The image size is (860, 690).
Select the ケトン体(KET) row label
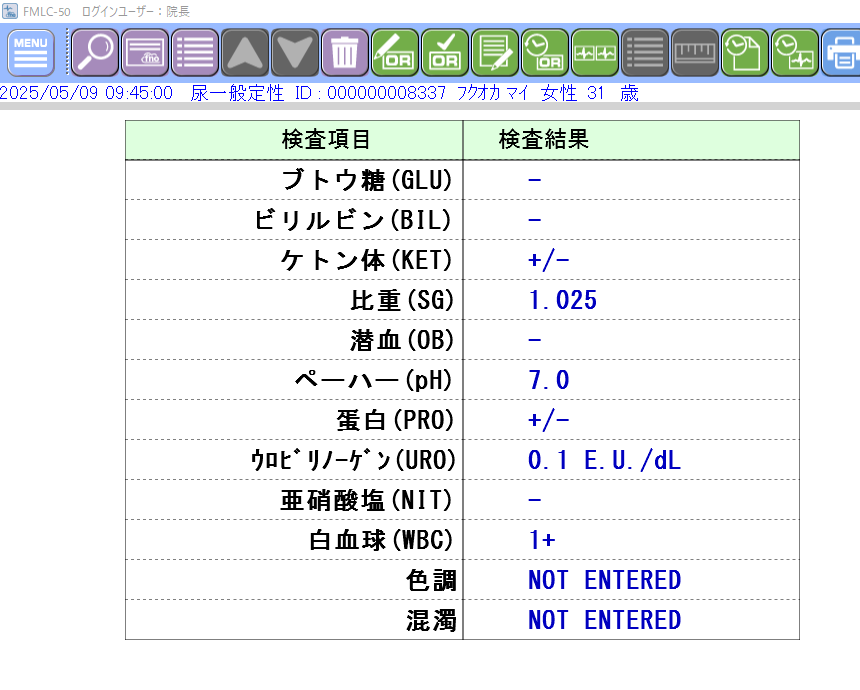367,260
